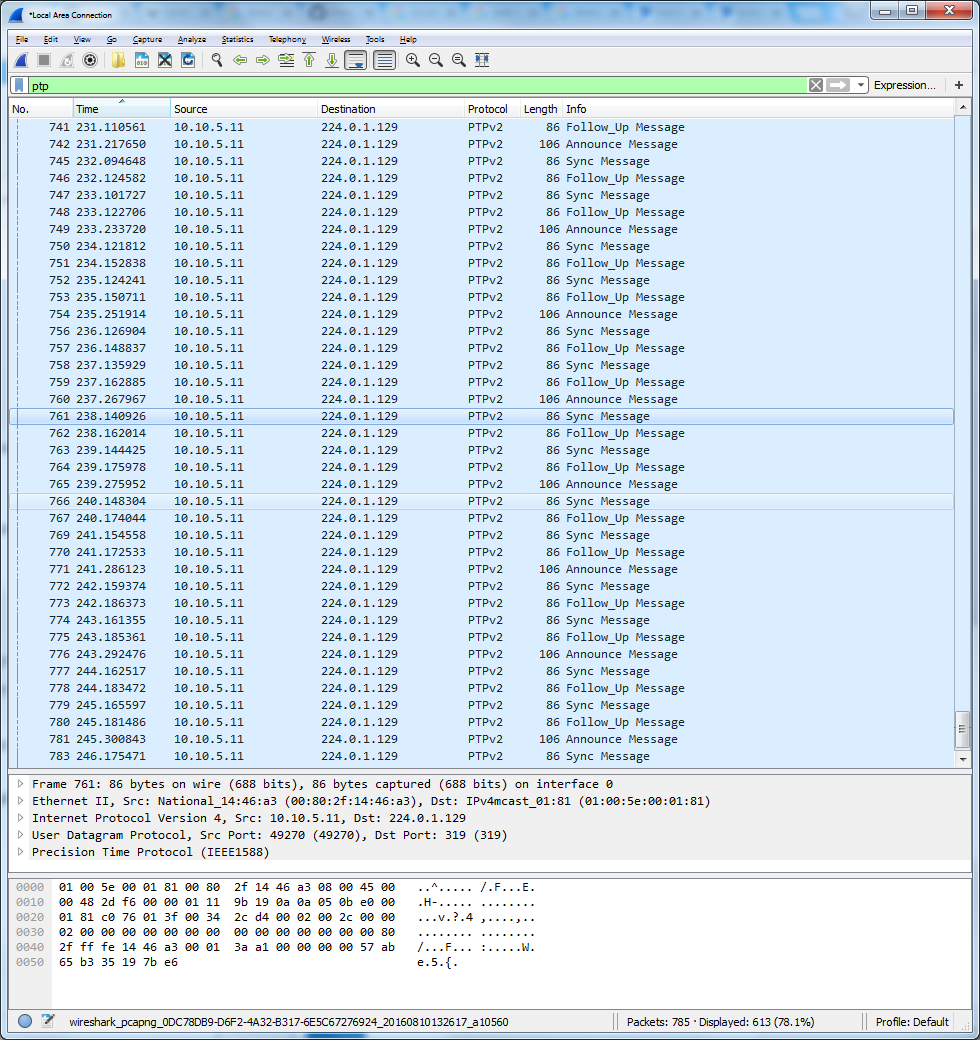The image size is (980, 1040).
Task: Open capture options gear icon
Action: (x=90, y=60)
